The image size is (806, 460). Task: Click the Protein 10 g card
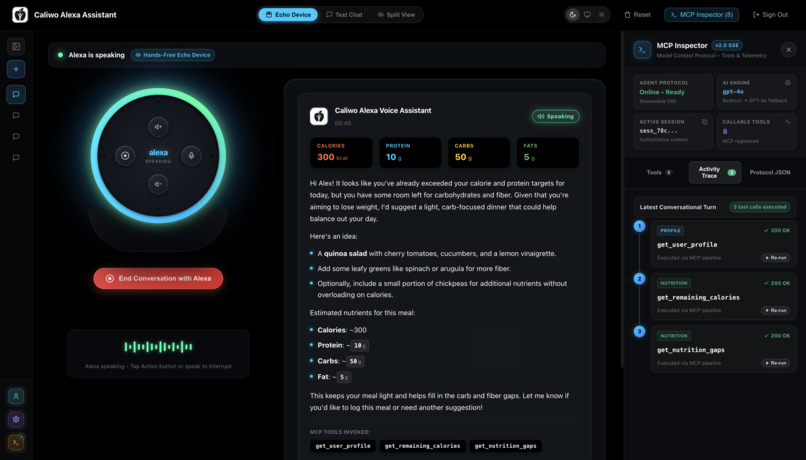410,152
